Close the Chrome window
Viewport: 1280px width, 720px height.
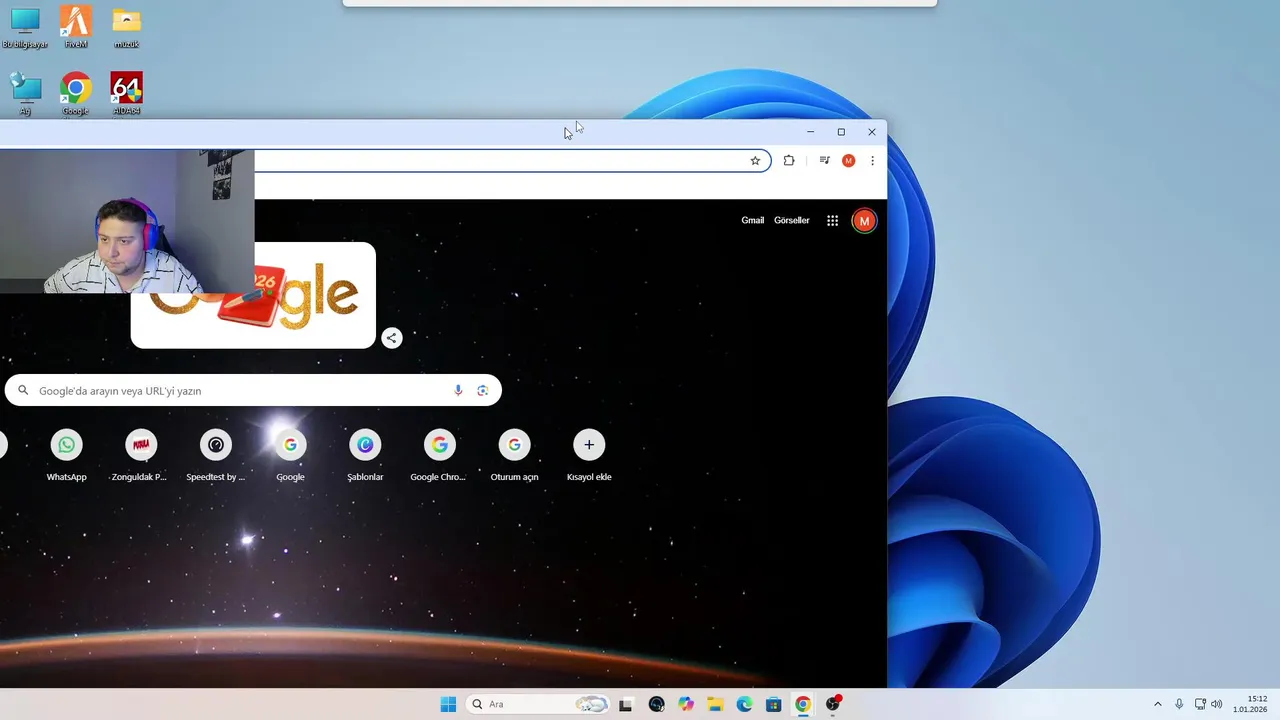pos(872,132)
